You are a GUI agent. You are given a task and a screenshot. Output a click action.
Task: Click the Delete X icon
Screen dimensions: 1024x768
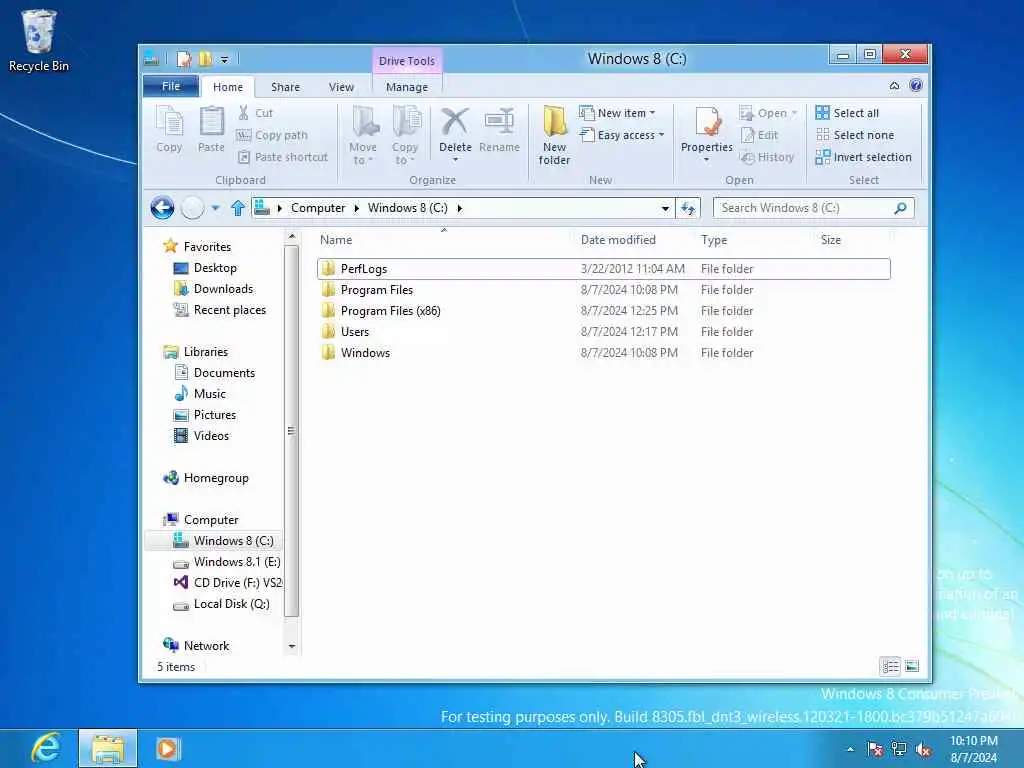tap(455, 122)
